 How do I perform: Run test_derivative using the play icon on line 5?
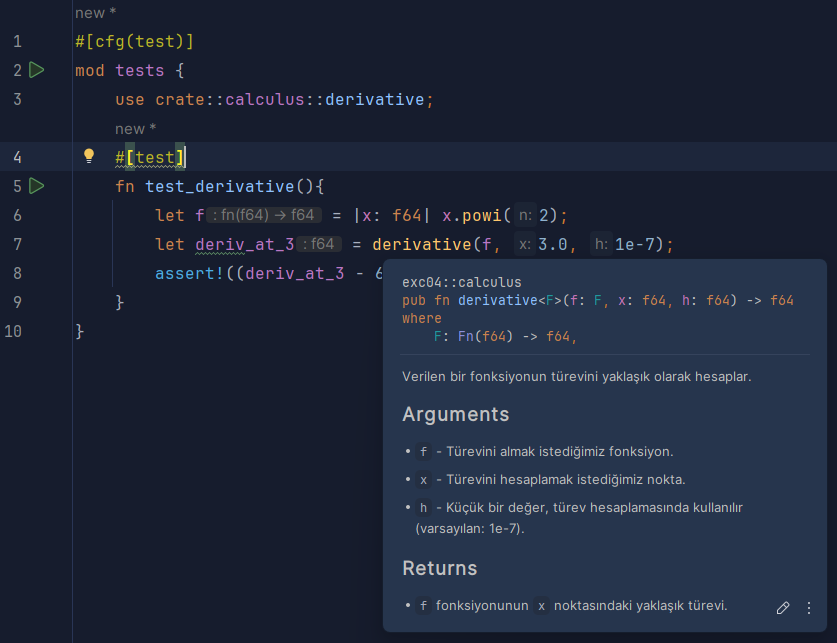point(37,186)
